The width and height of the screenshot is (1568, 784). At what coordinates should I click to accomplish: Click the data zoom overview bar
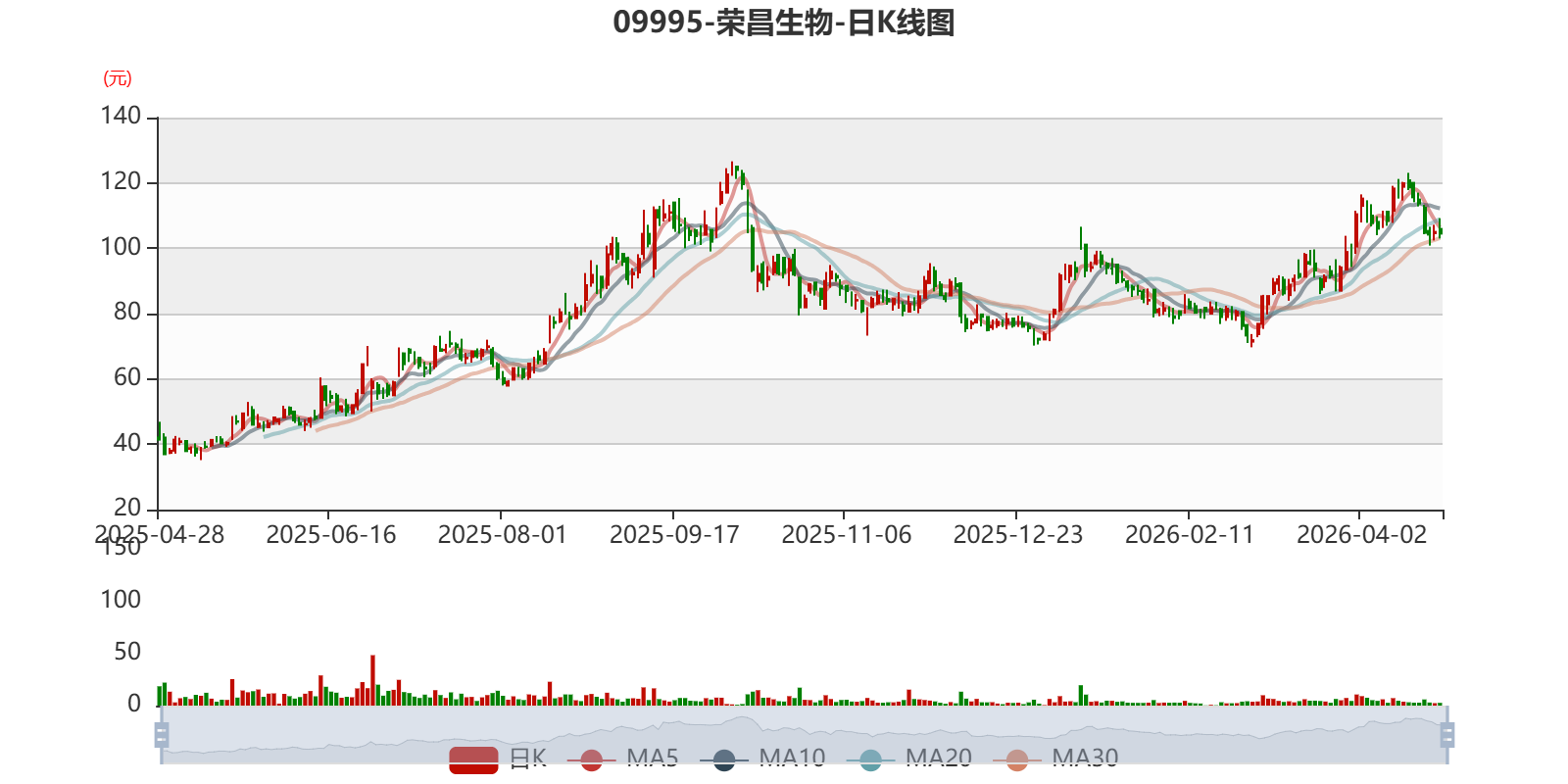pyautogui.click(x=804, y=735)
